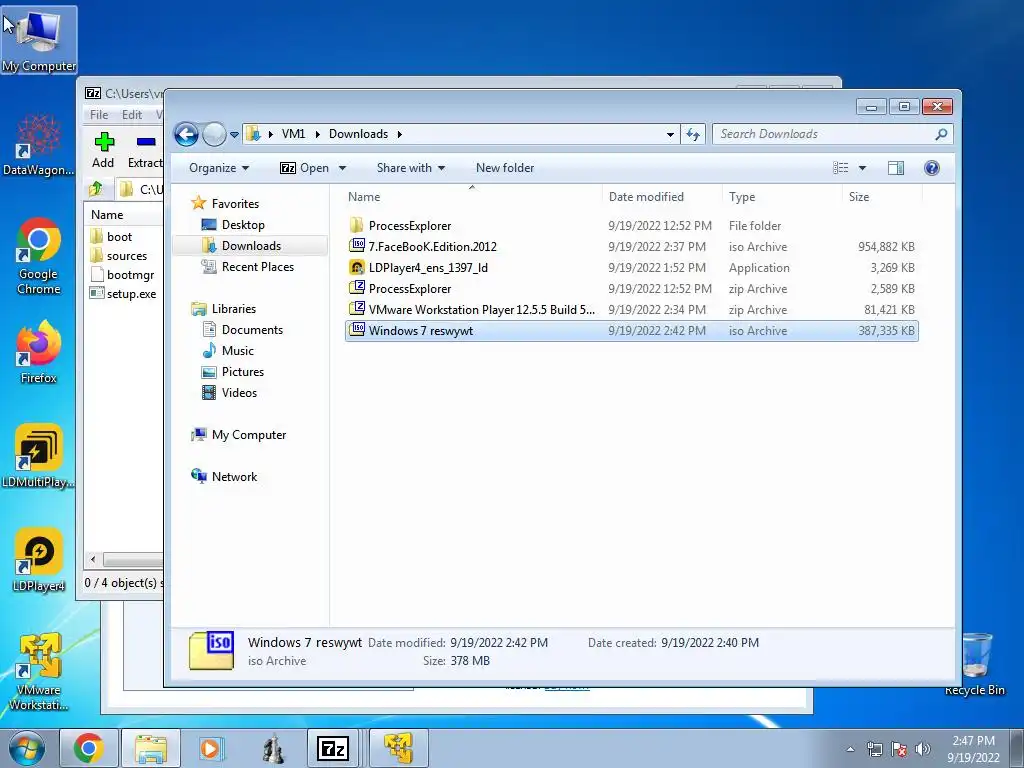Image resolution: width=1024 pixels, height=768 pixels.
Task: Click the 7-Zip taskbar button
Action: tap(332, 748)
